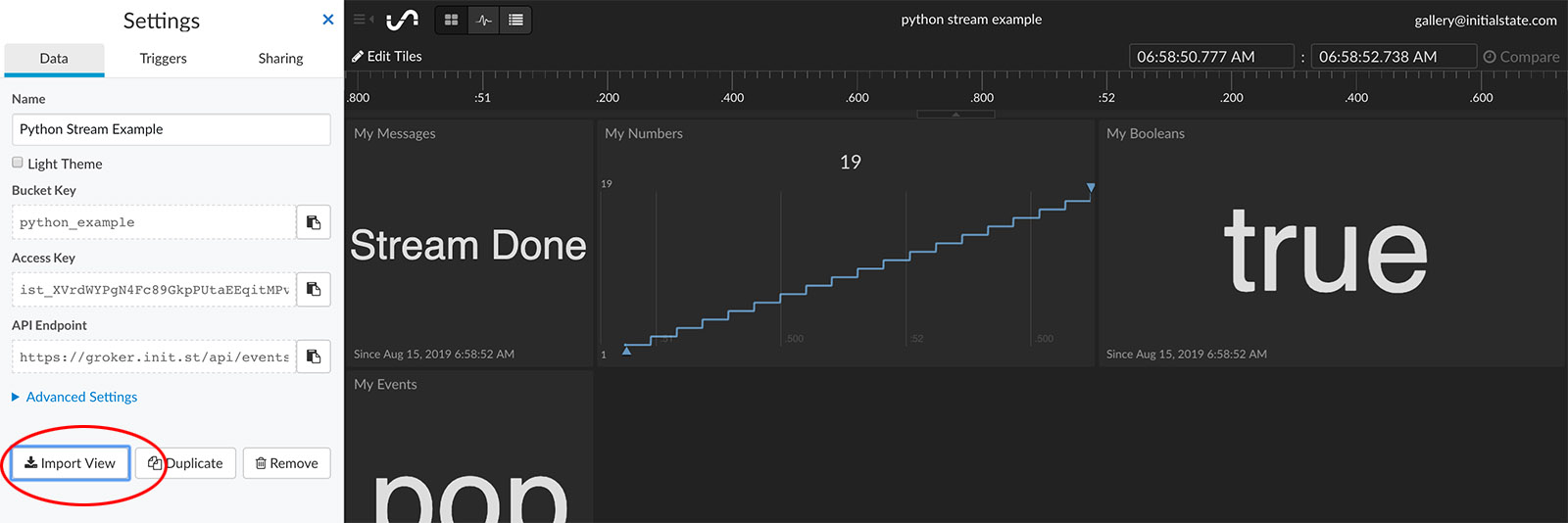Switch to Waves view icon
Image resolution: width=1568 pixels, height=523 pixels.
click(x=484, y=20)
